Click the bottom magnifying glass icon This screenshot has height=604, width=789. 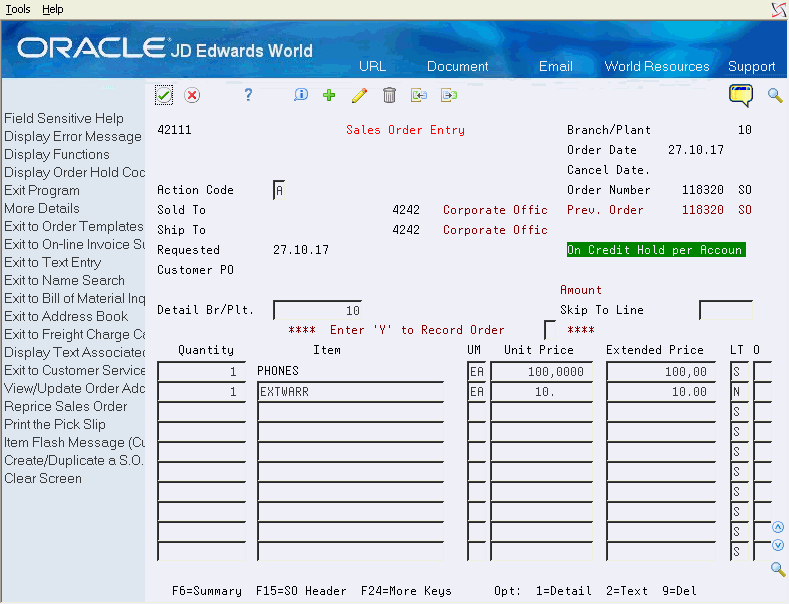(x=778, y=569)
